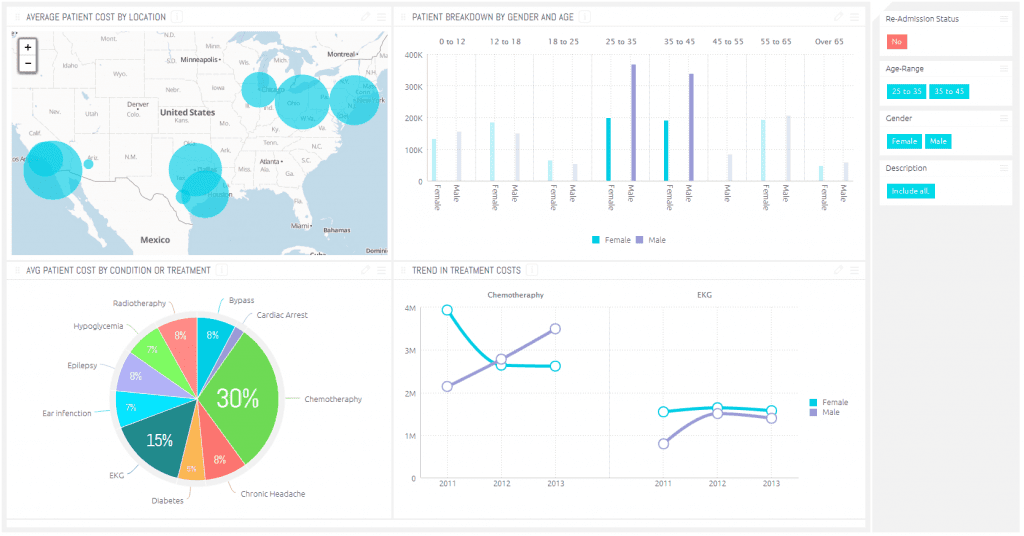Click the 'No' re-admission status button
The image size is (1024, 536).
tap(896, 42)
